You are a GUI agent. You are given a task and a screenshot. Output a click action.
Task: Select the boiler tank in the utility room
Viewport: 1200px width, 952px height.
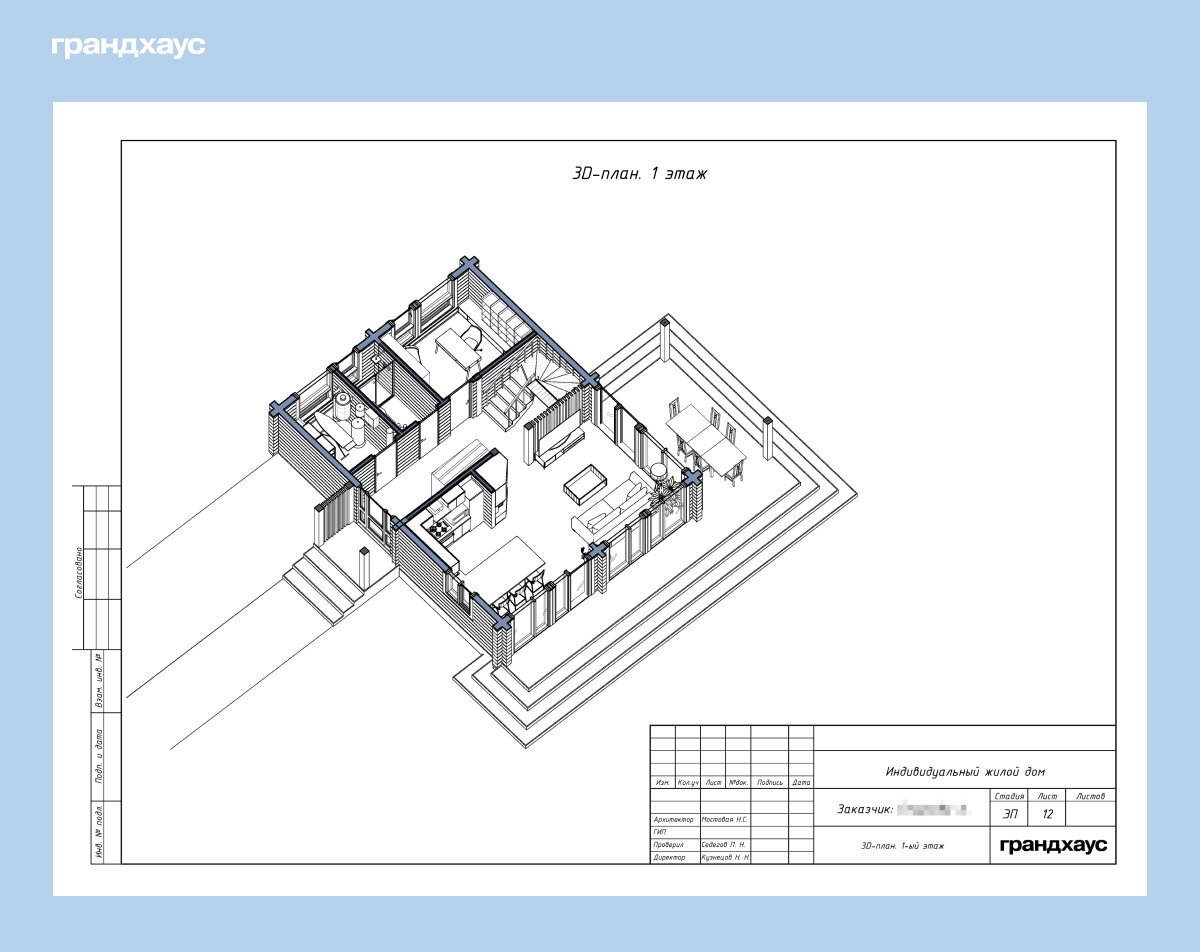(x=345, y=410)
